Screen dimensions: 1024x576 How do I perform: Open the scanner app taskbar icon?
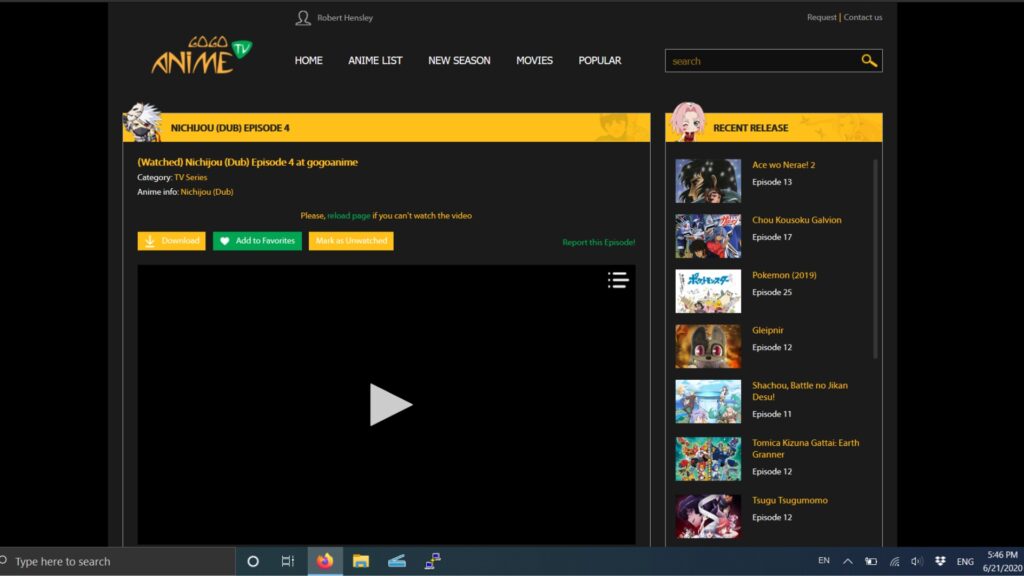tap(396, 561)
